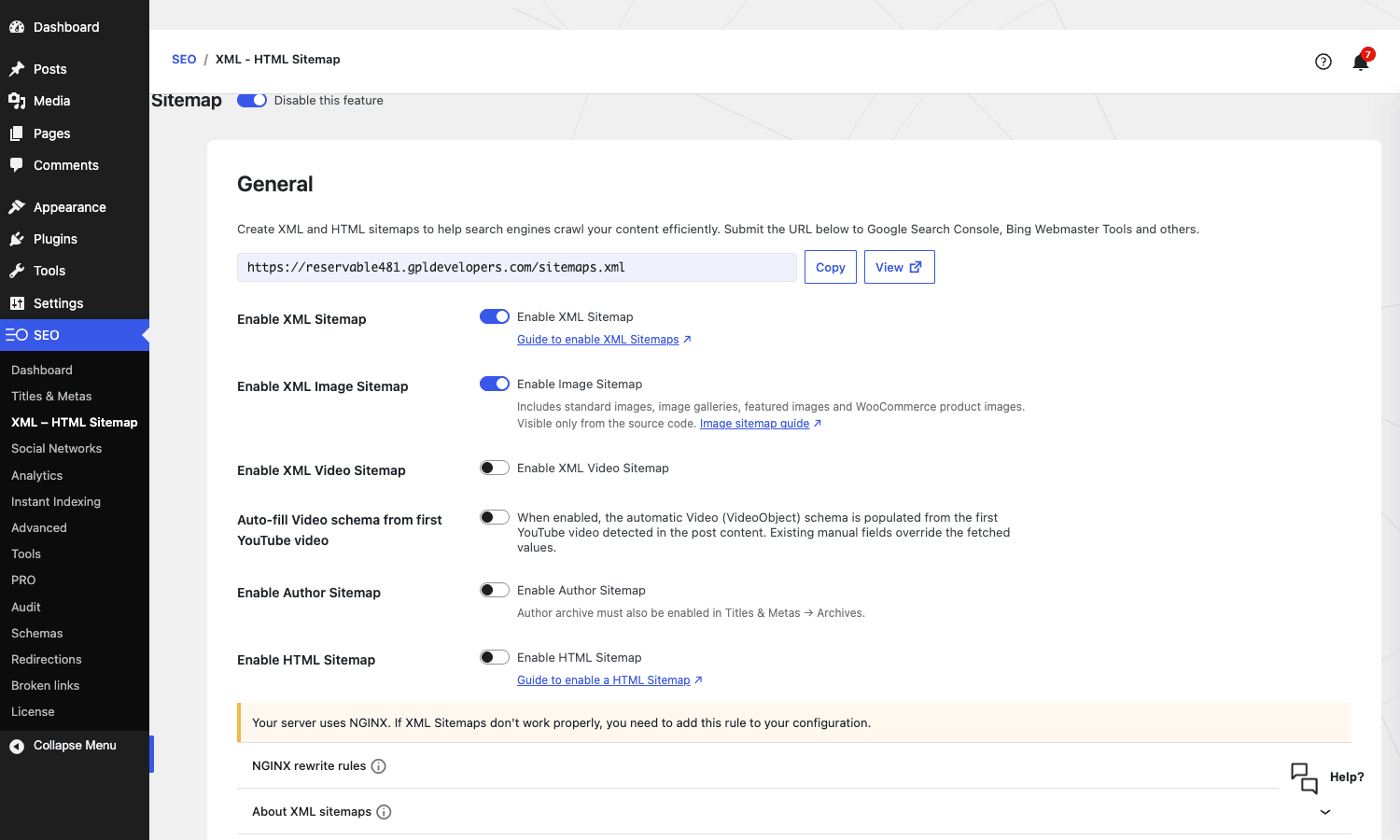This screenshot has height=840, width=1400.
Task: Enable the Author Sitemap toggle
Action: tap(495, 590)
